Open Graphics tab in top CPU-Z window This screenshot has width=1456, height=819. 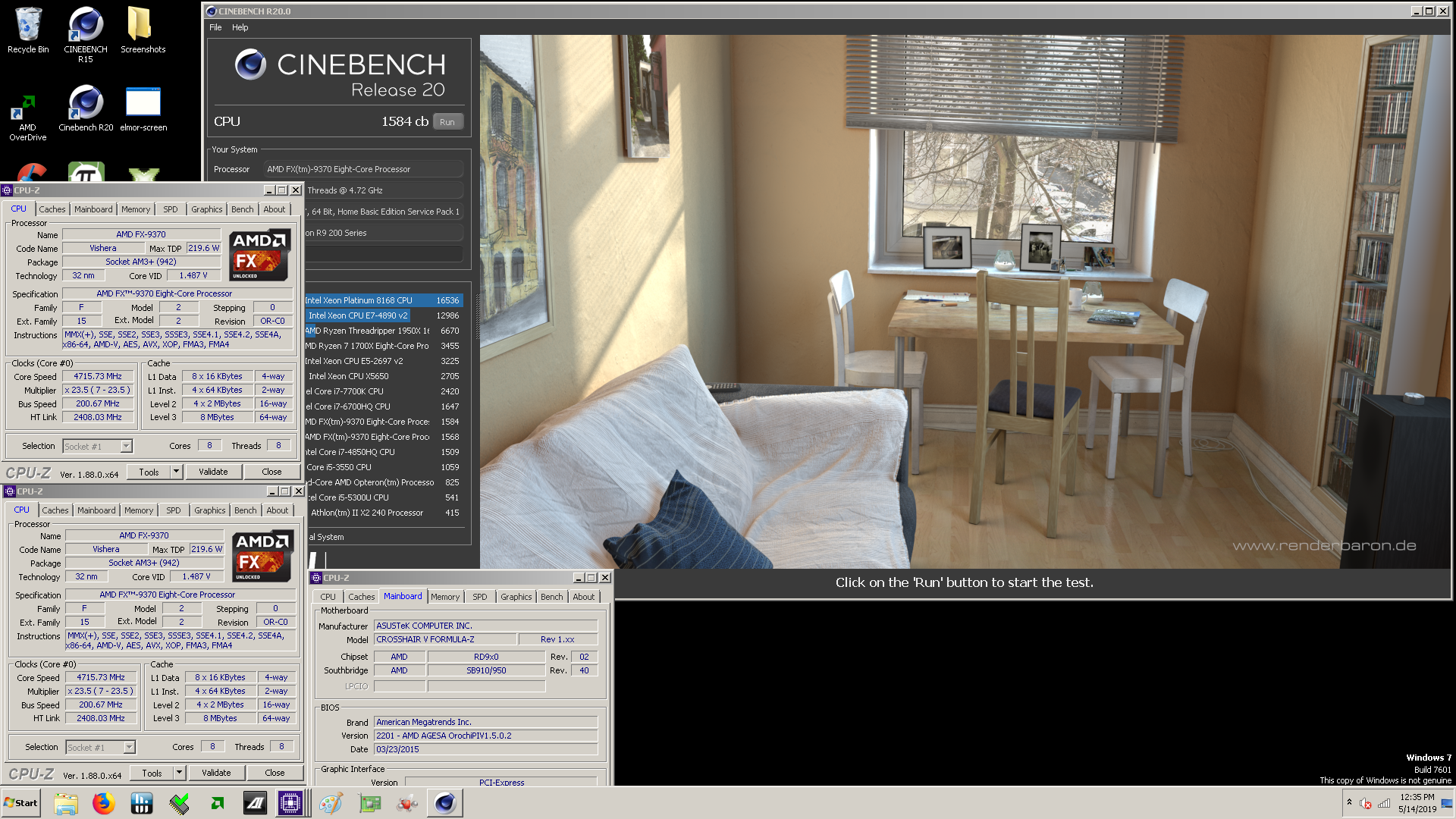pos(206,209)
